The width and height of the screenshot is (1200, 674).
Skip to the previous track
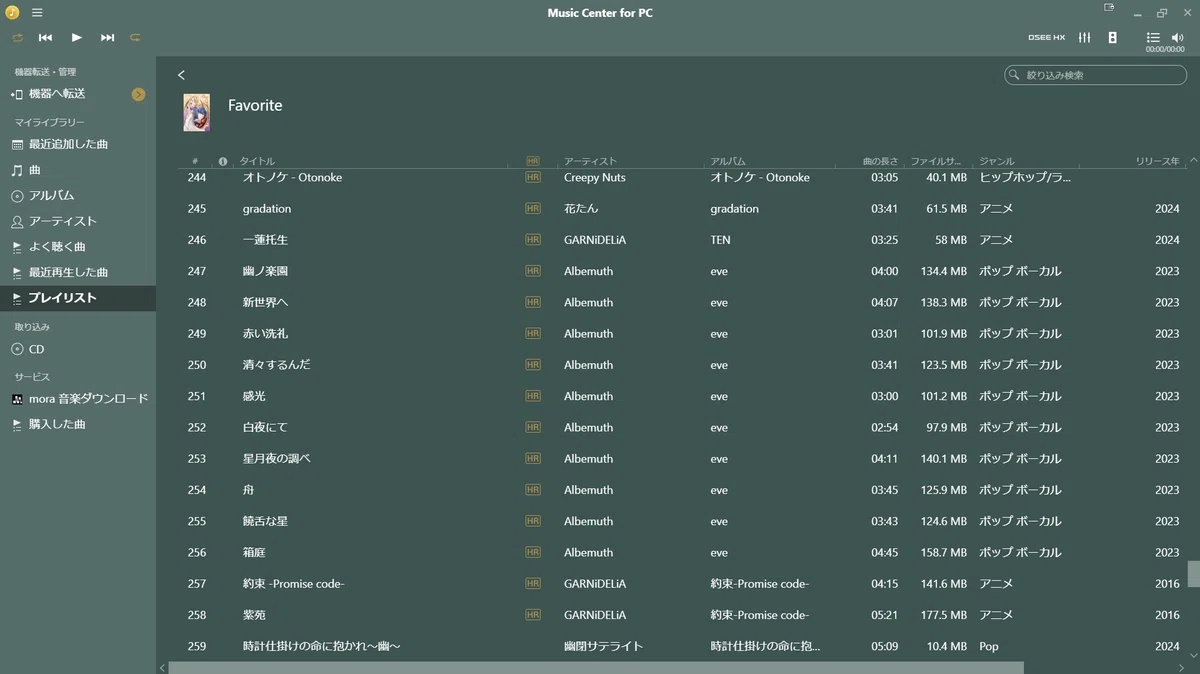pyautogui.click(x=46, y=37)
